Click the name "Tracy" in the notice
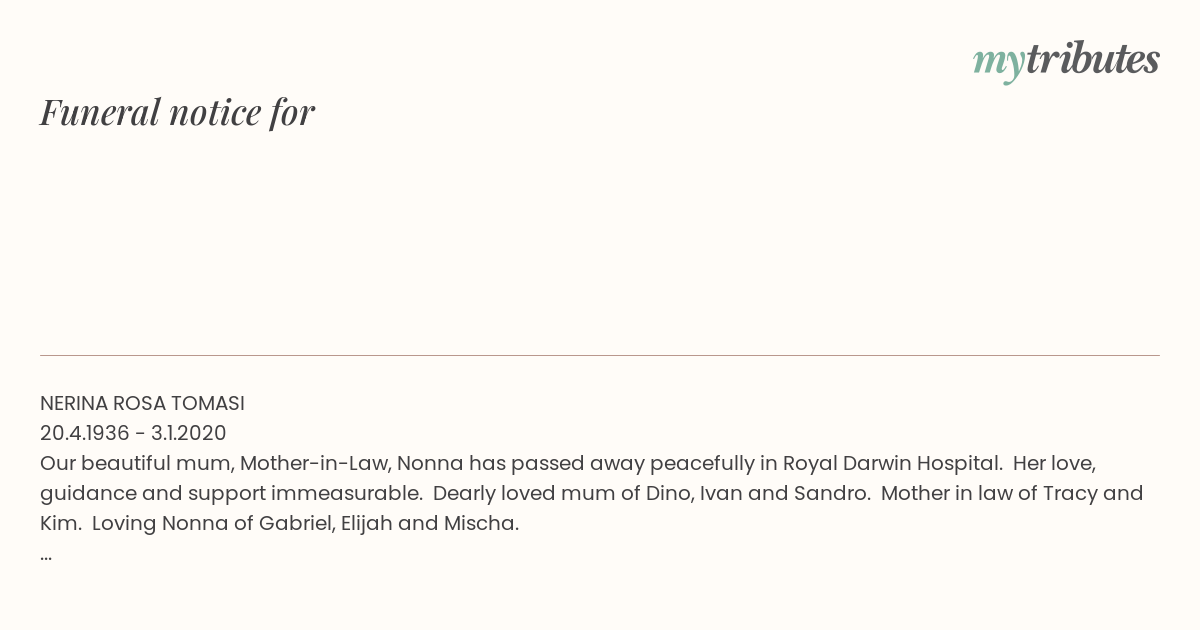Screen dimensions: 1200x630 [x=1066, y=494]
